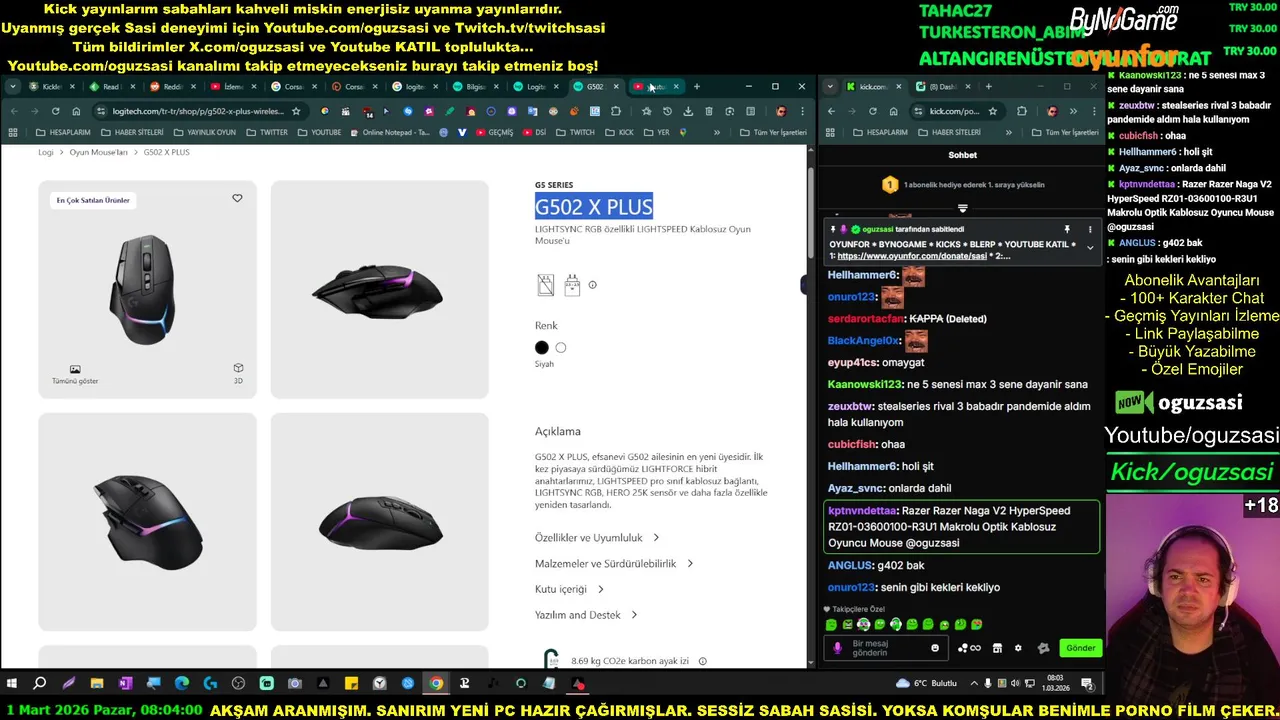Screen dimensions: 1280x720
Task: Open the Windows notification center
Action: click(1087, 684)
